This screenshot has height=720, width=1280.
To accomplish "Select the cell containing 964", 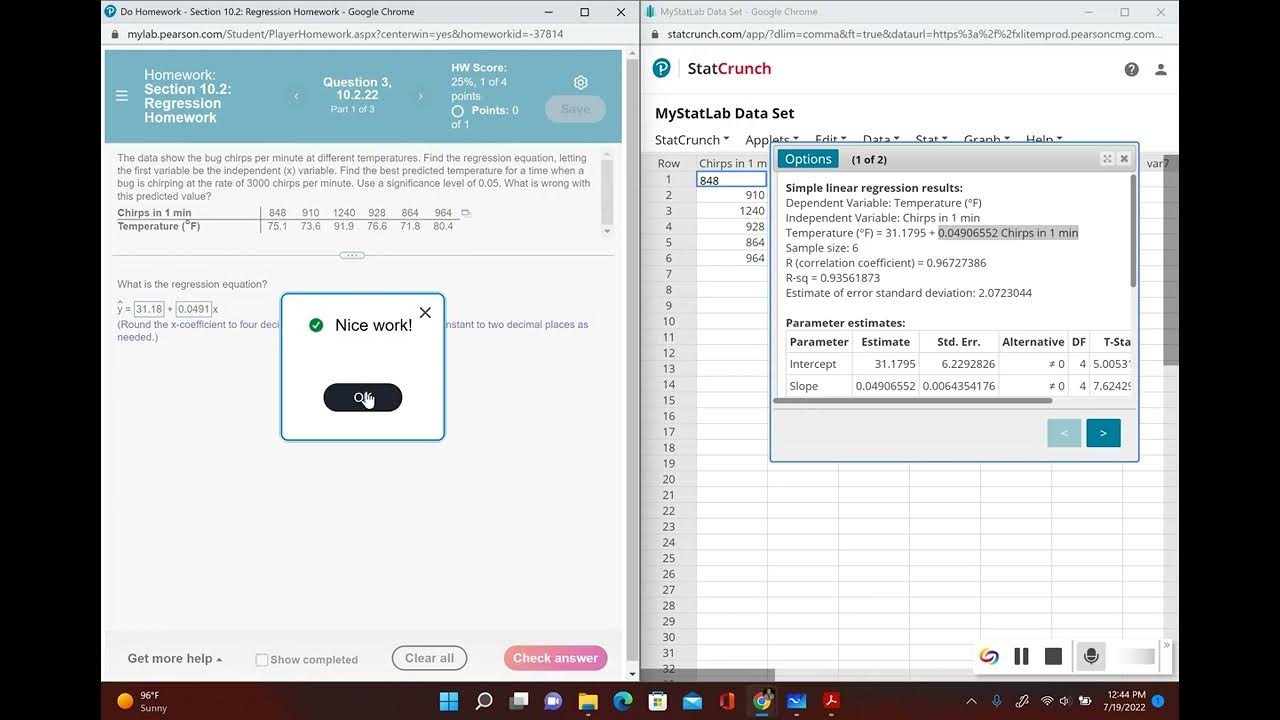I will pos(732,258).
